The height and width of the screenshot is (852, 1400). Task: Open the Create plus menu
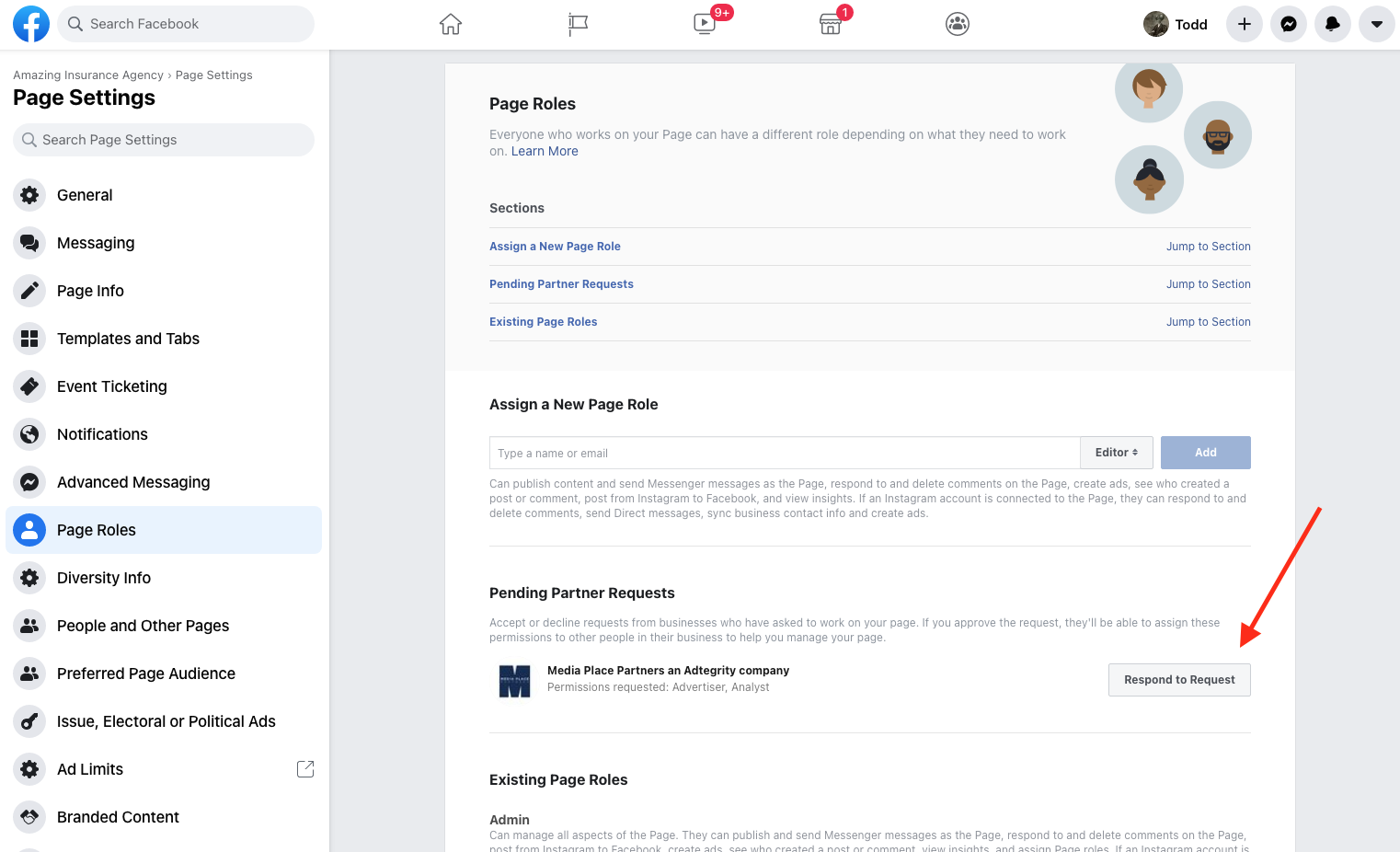[1245, 24]
